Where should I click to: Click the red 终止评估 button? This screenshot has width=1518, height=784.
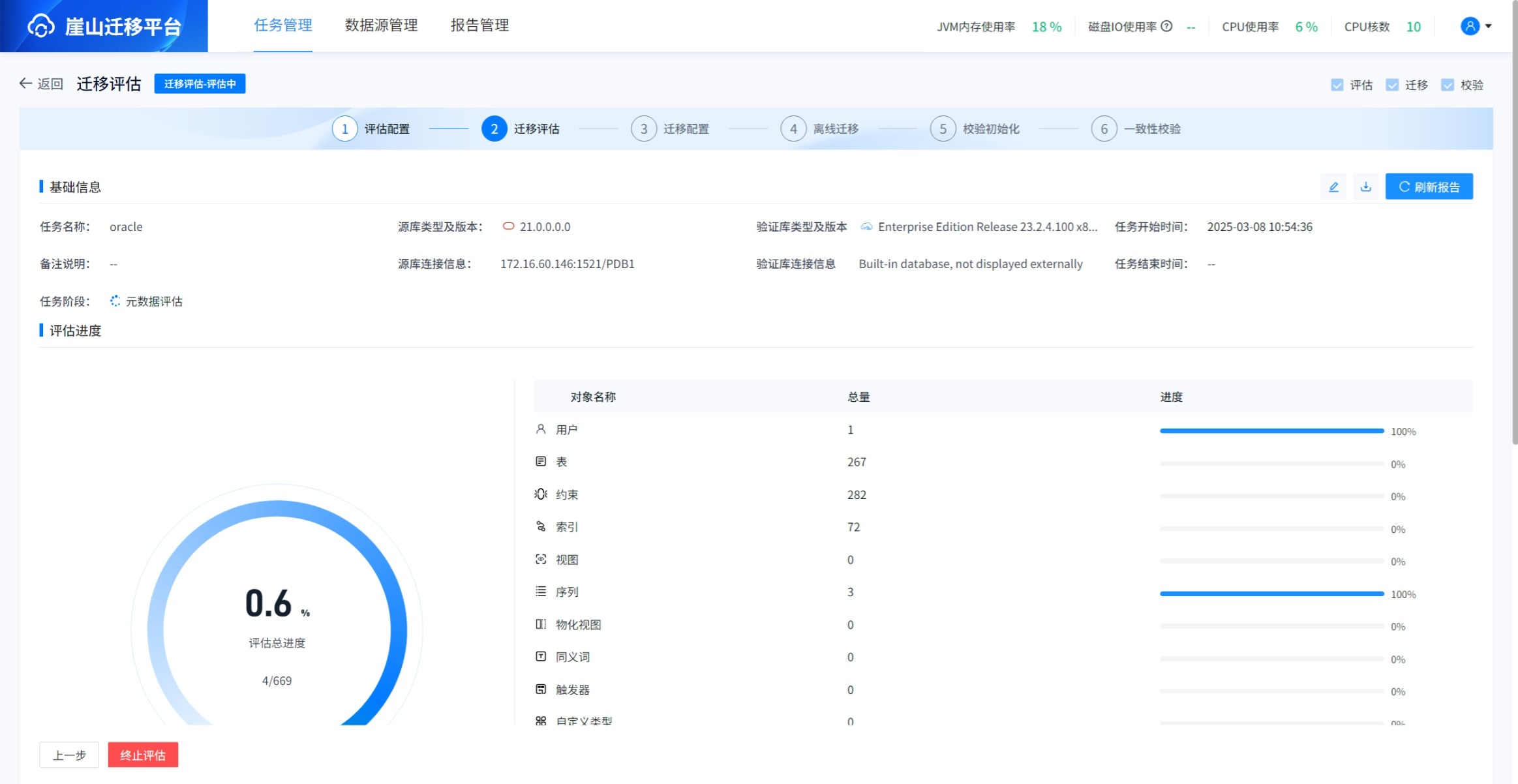coord(143,755)
